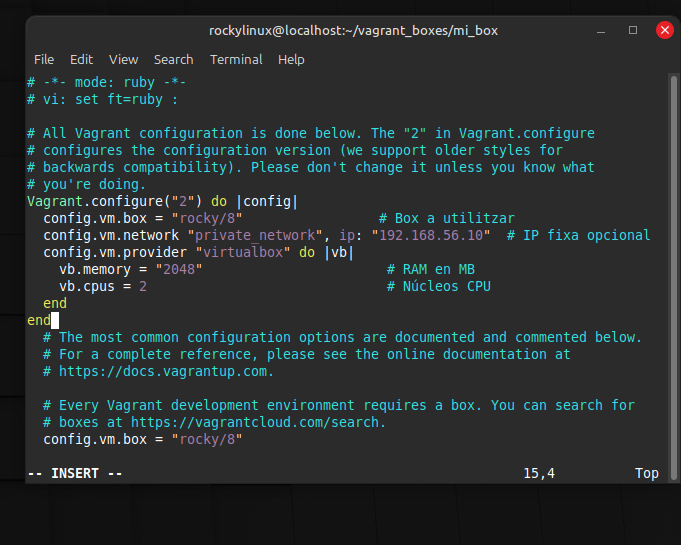Open the Edit menu
The image size is (681, 545).
pyautogui.click(x=81, y=60)
